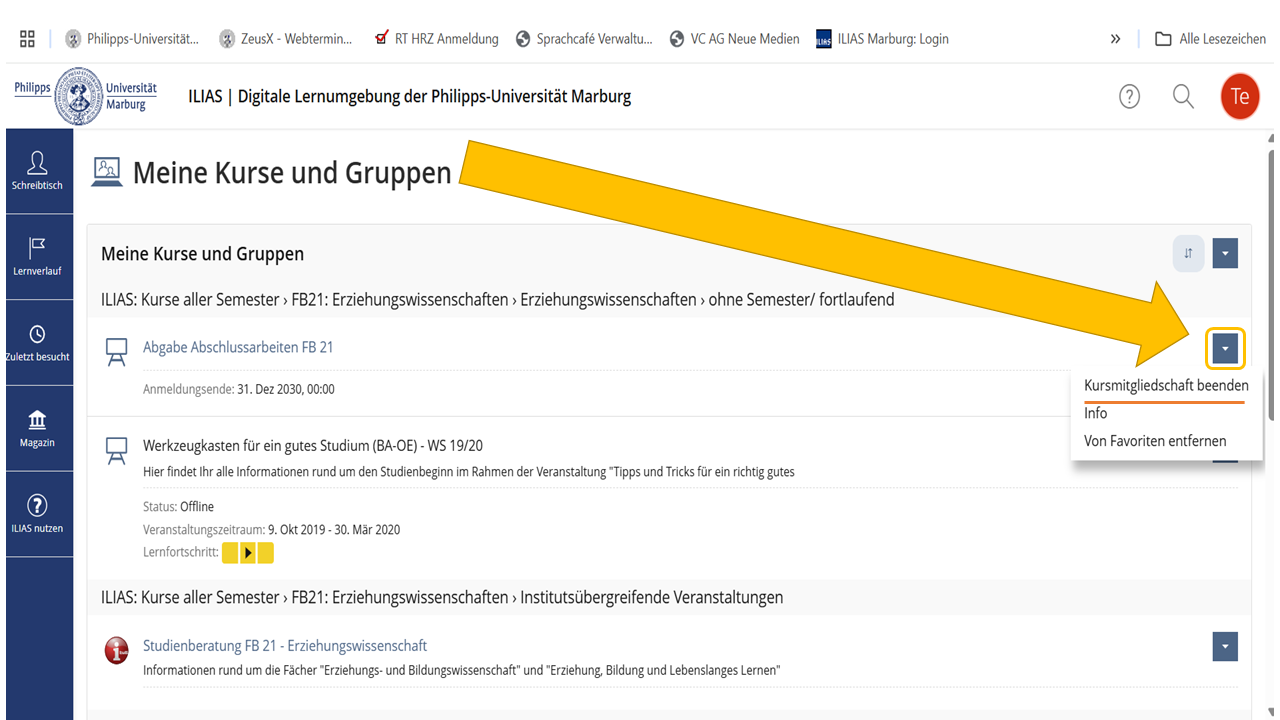Open 'Studienberatung FB 21 - Erziehungswissenschaft' link

click(x=285, y=646)
